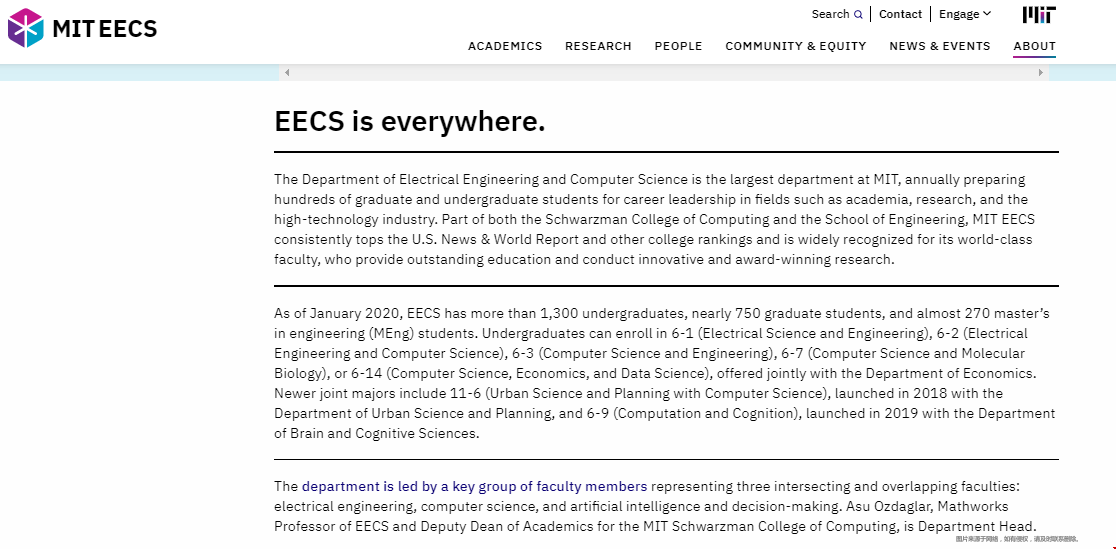The height and width of the screenshot is (549, 1116).
Task: Follow the department is led by faculty link
Action: click(475, 486)
